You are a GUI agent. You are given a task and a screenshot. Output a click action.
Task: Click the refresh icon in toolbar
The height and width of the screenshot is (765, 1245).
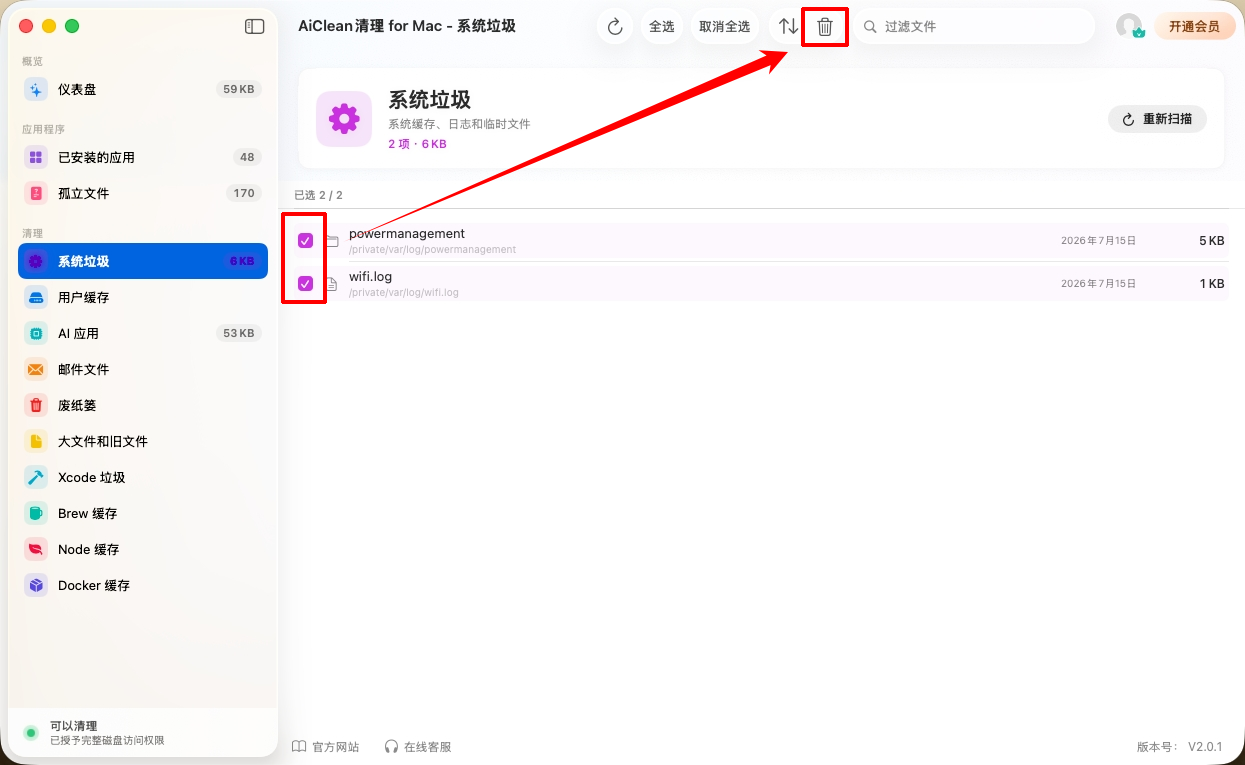click(x=615, y=27)
